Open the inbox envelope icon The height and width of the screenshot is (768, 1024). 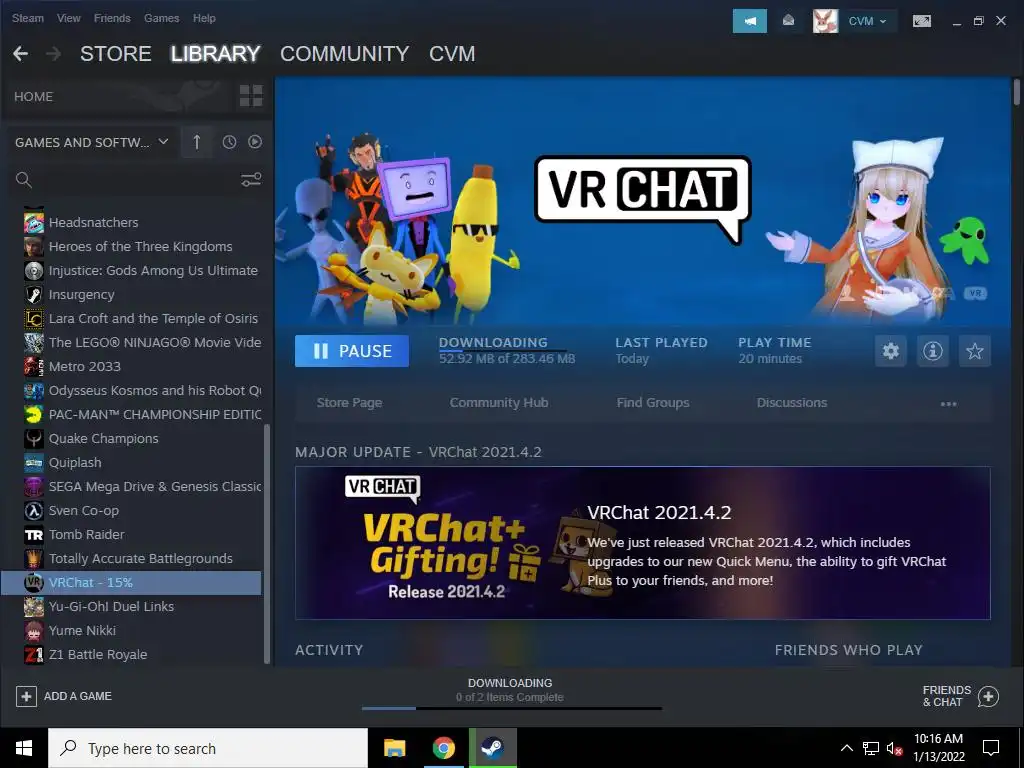[x=788, y=21]
